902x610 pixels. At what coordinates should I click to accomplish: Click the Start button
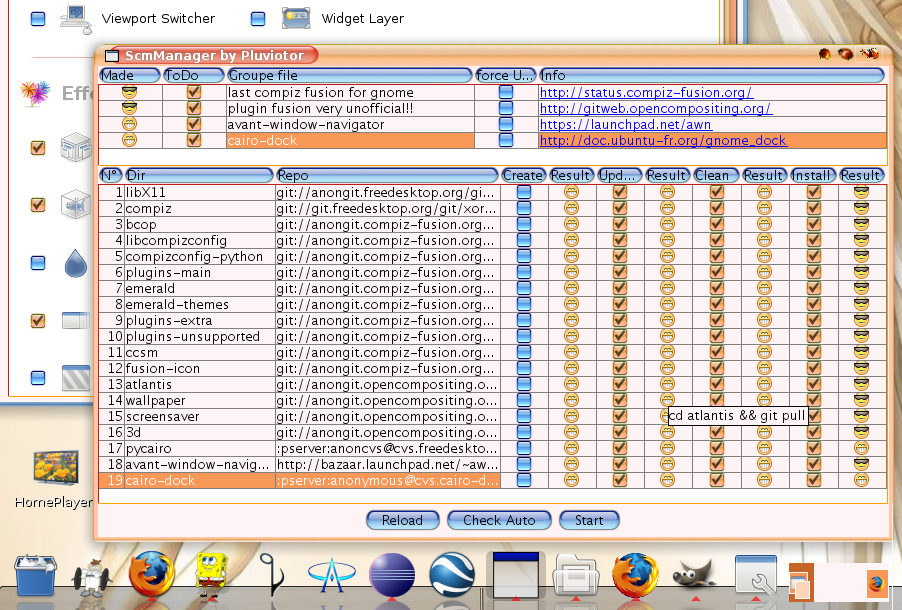coord(589,520)
